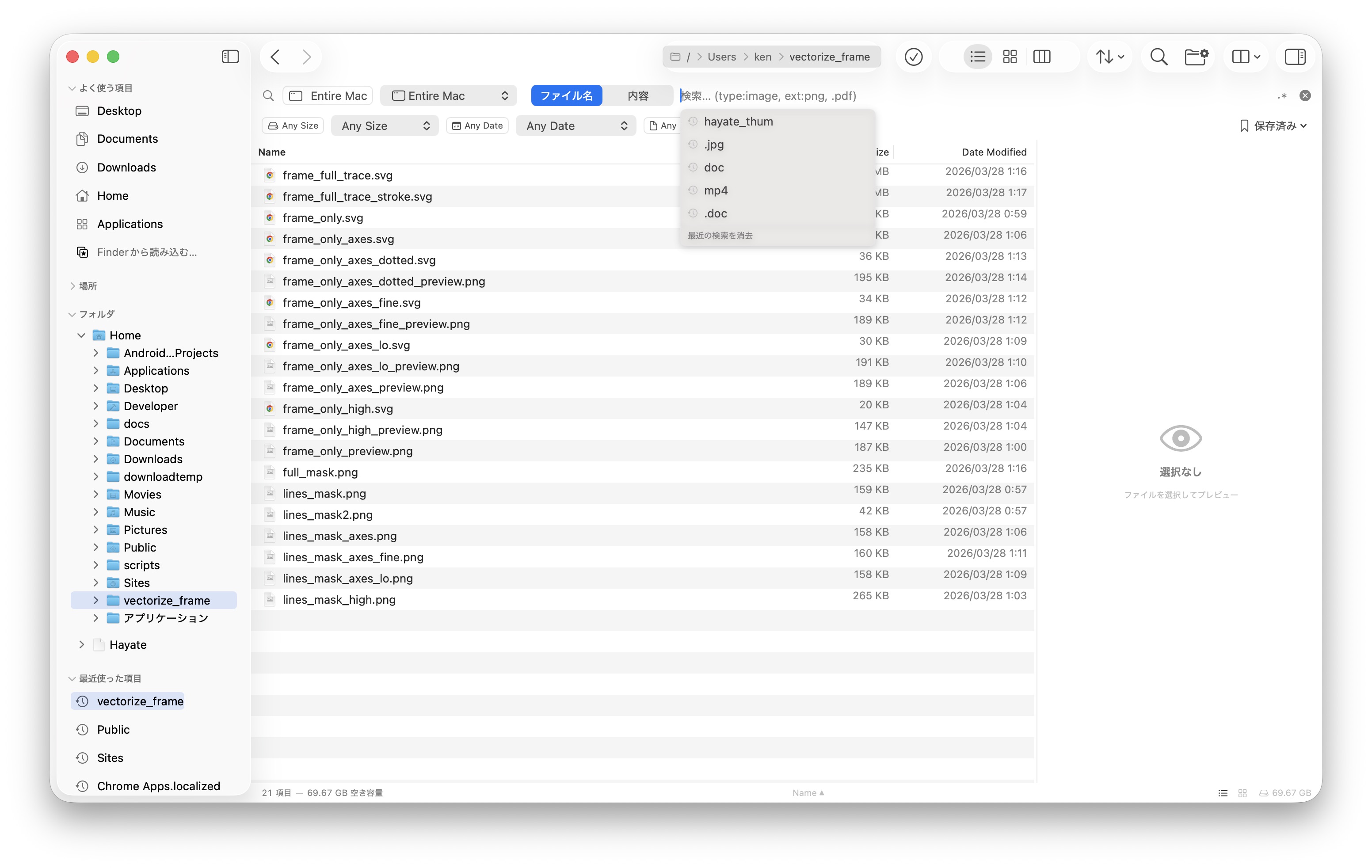Go back to the previous folder
This screenshot has height=868, width=1372.
[x=276, y=57]
